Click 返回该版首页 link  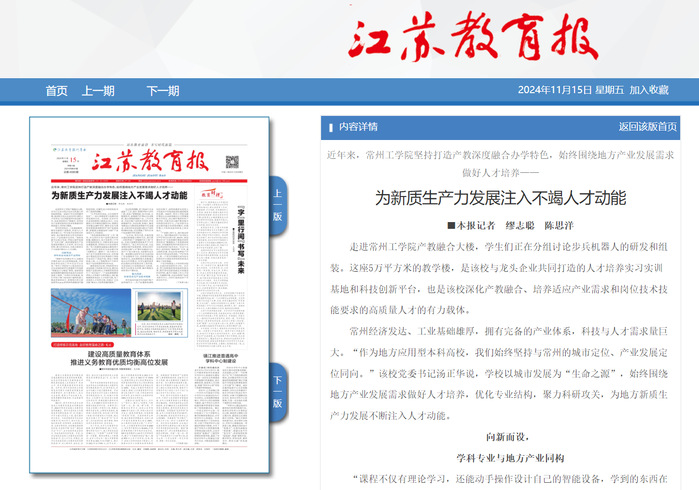(x=647, y=127)
